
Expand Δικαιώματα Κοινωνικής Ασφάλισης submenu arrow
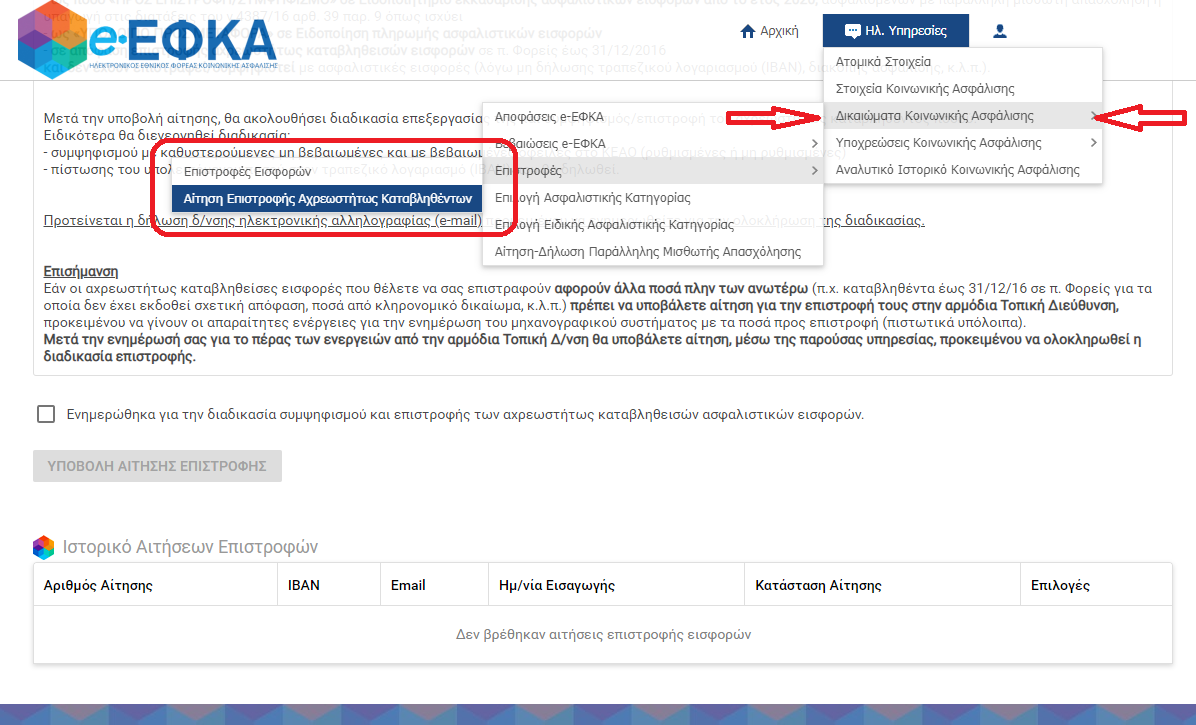(x=1094, y=116)
